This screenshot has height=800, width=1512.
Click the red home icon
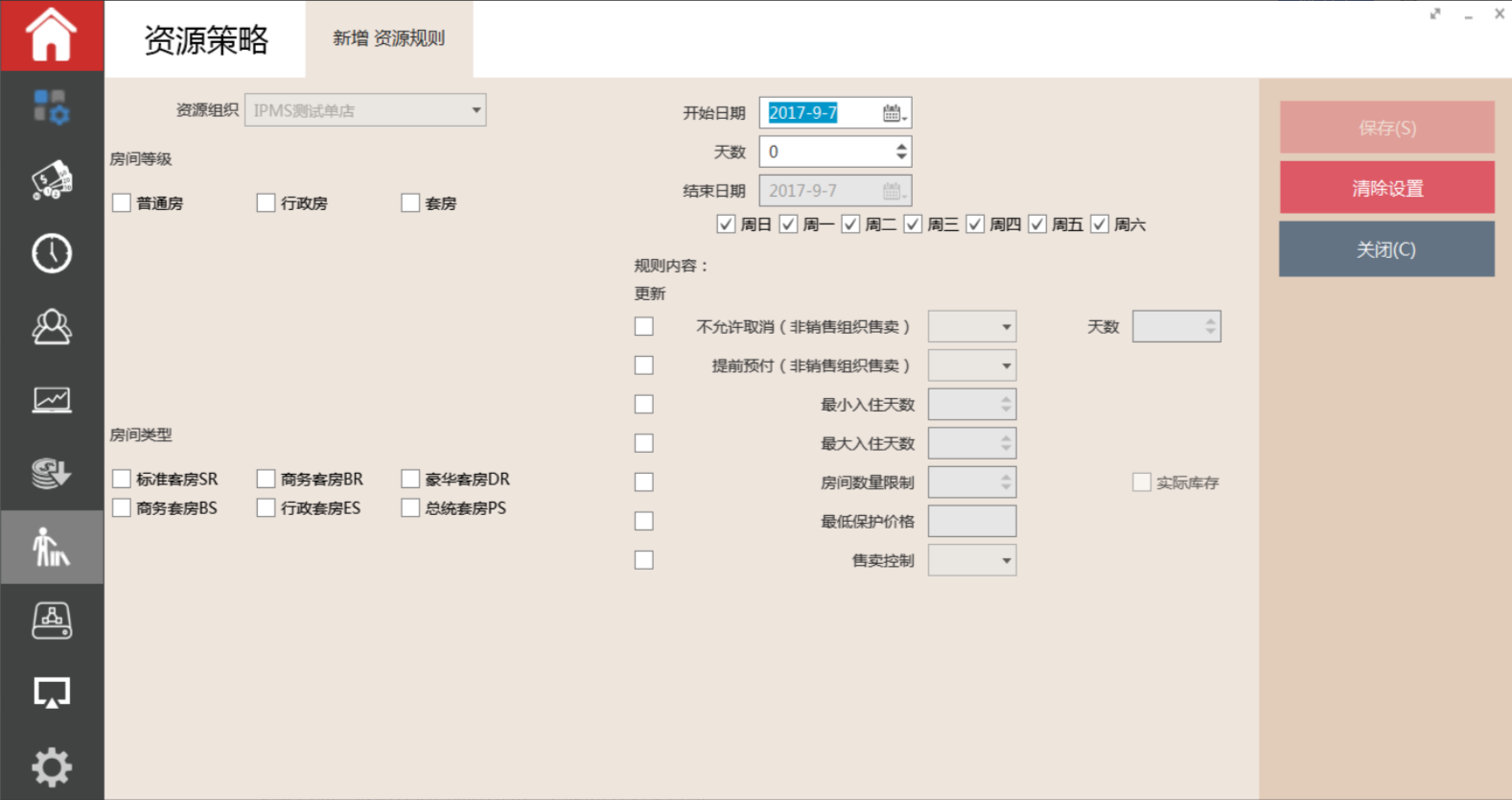pyautogui.click(x=51, y=35)
